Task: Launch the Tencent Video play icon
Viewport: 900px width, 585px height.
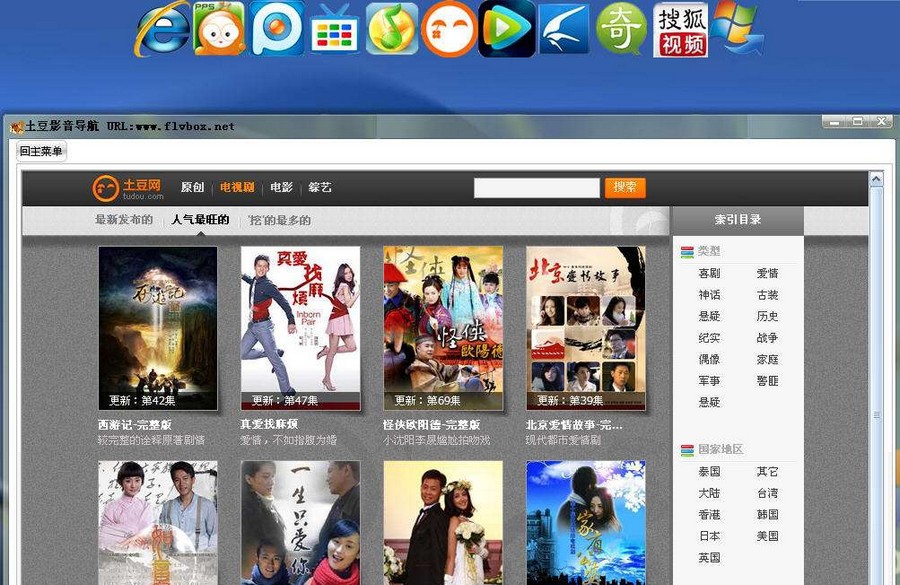Action: [507, 29]
